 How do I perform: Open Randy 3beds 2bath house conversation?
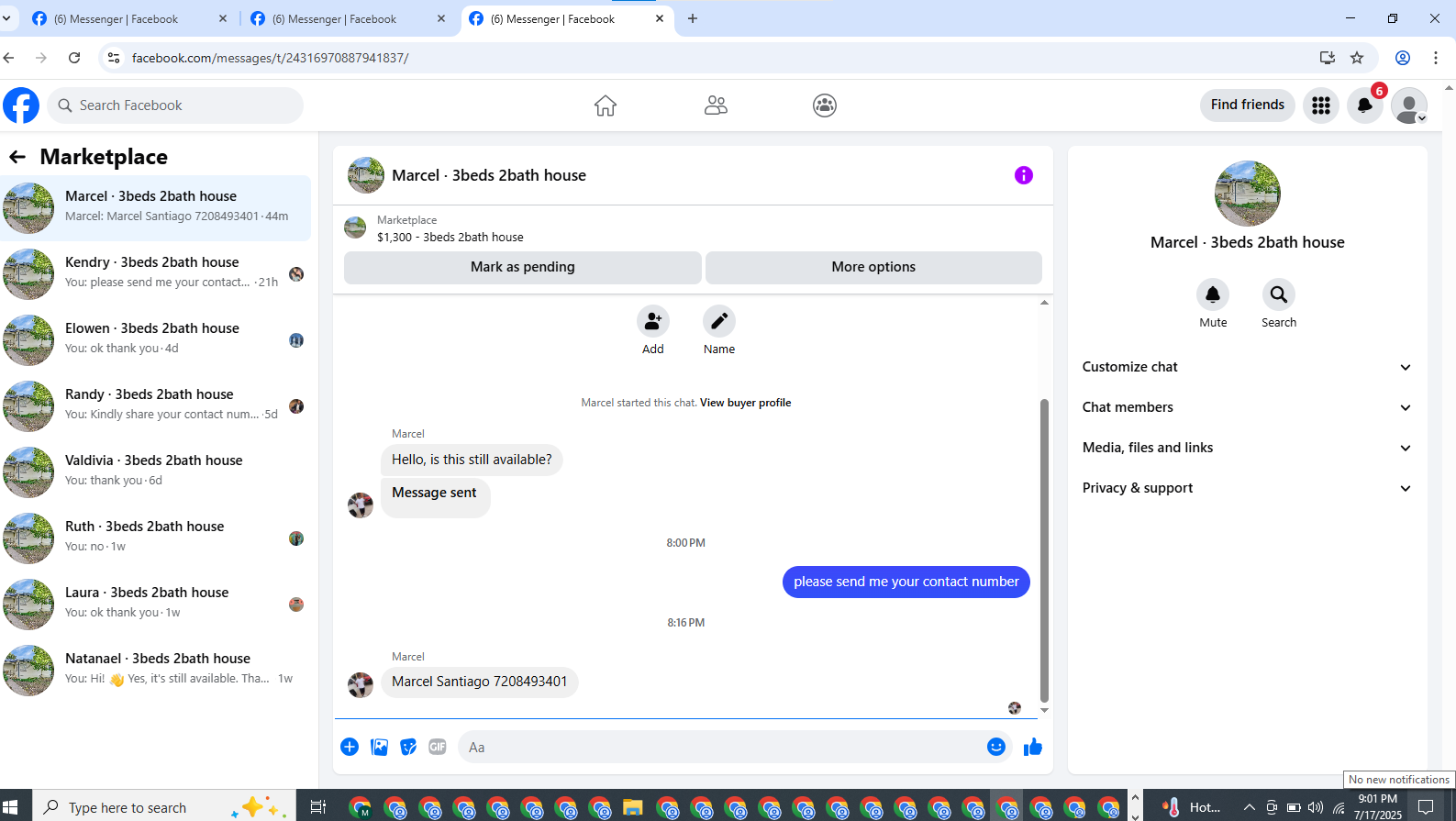tap(156, 406)
